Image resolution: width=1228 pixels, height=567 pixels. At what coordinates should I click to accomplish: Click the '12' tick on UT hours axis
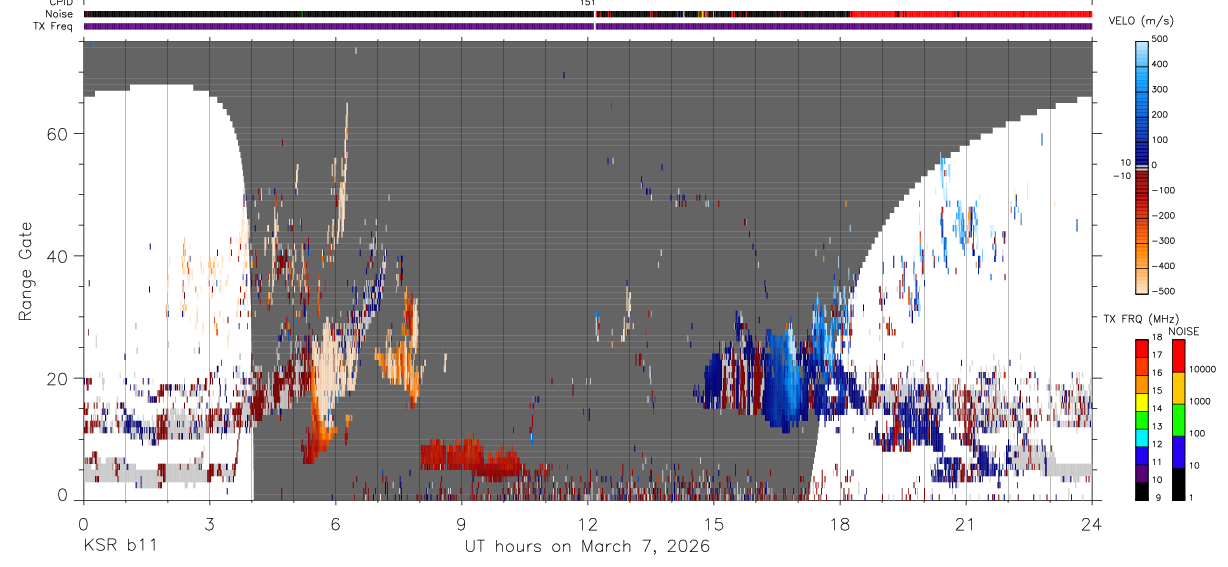(x=587, y=523)
